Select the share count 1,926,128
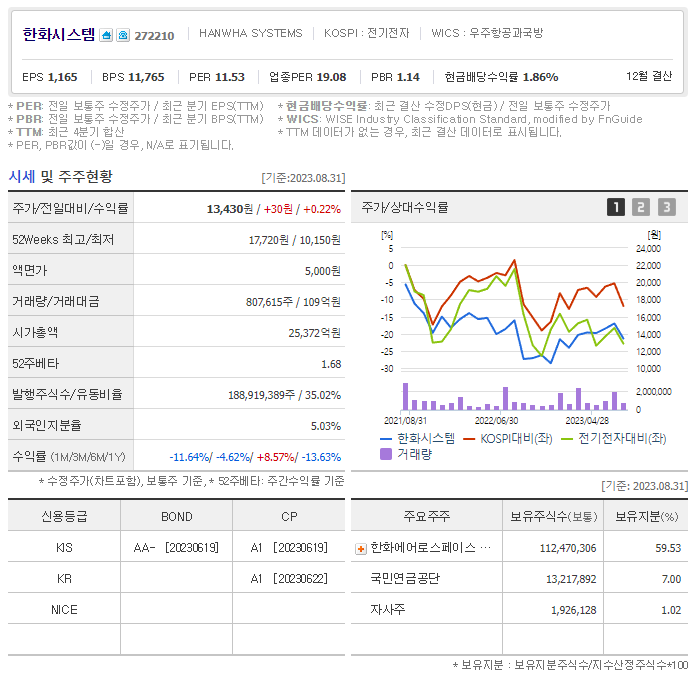Viewport: 699px width, 678px height. coord(573,610)
